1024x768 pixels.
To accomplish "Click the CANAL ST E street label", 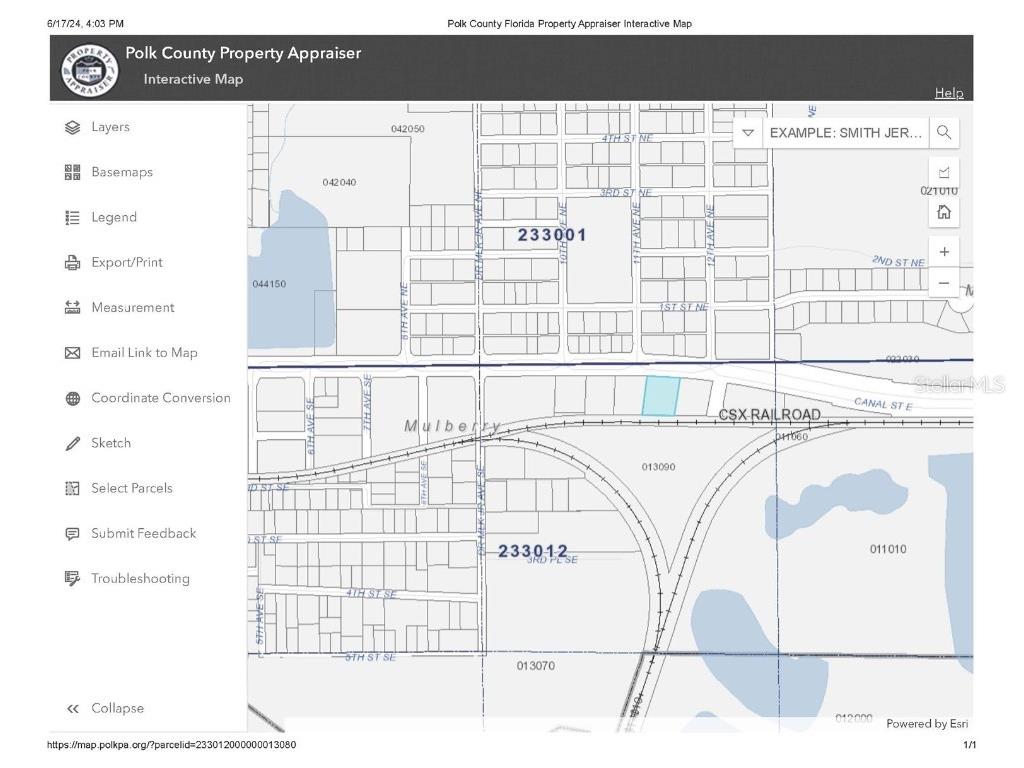I will pos(883,404).
